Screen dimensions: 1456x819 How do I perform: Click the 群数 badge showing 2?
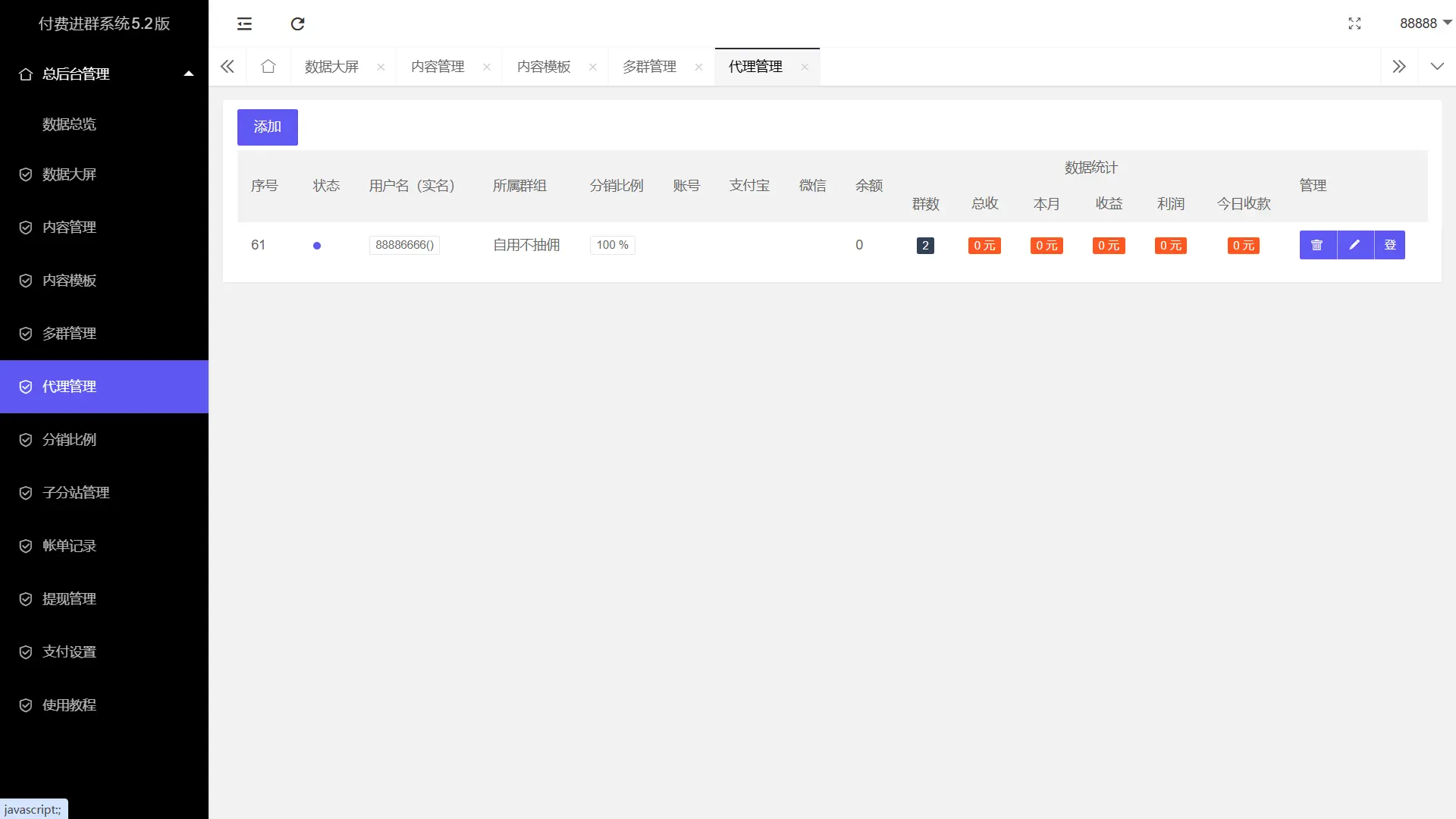point(925,246)
